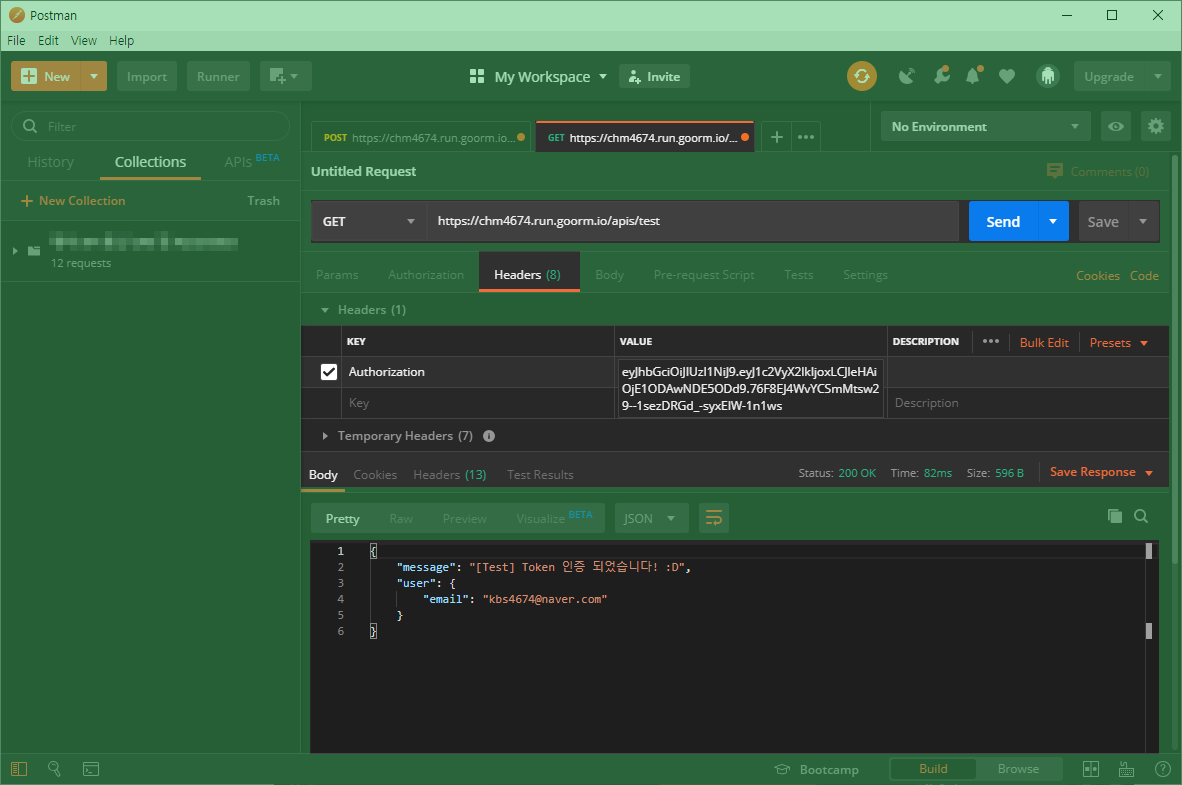Screen dimensions: 1182x785
Task: Uncheck the Authorization header checkbox
Action: tap(329, 372)
